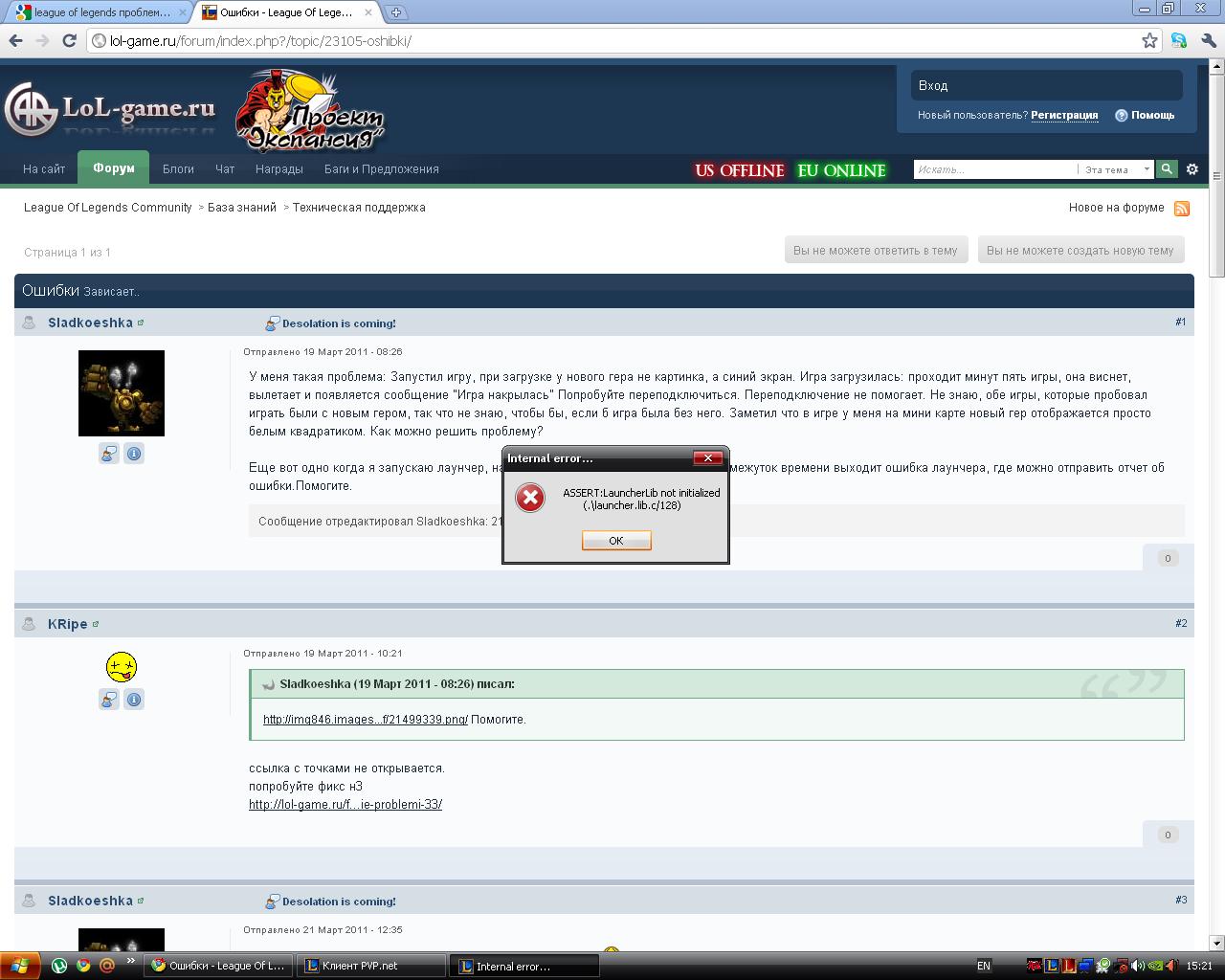Screen dimensions: 1225x980
Task: Click Вы не можете ответить в тему button
Action: click(x=876, y=251)
